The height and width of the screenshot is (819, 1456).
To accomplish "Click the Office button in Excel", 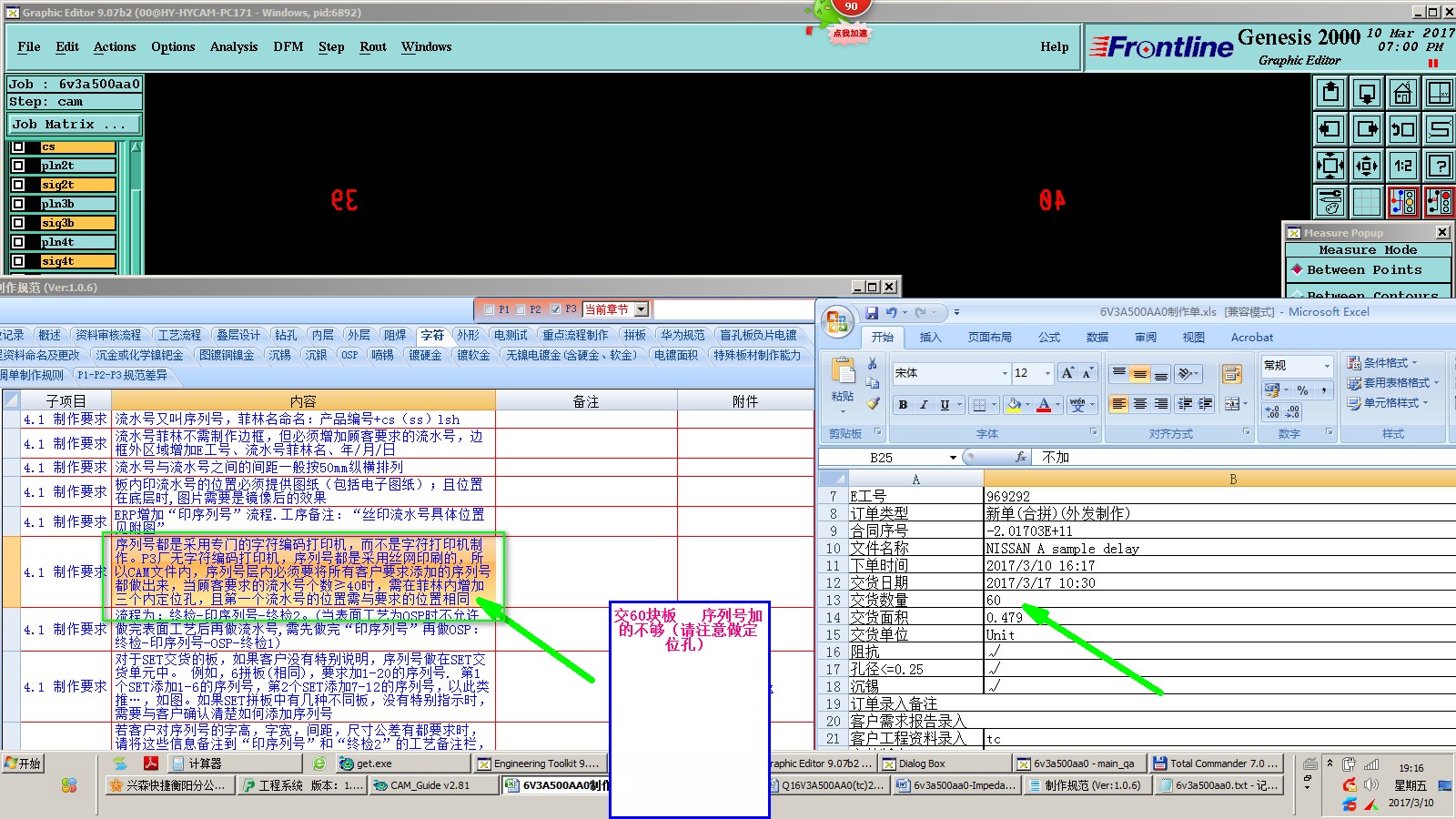I will pyautogui.click(x=837, y=321).
